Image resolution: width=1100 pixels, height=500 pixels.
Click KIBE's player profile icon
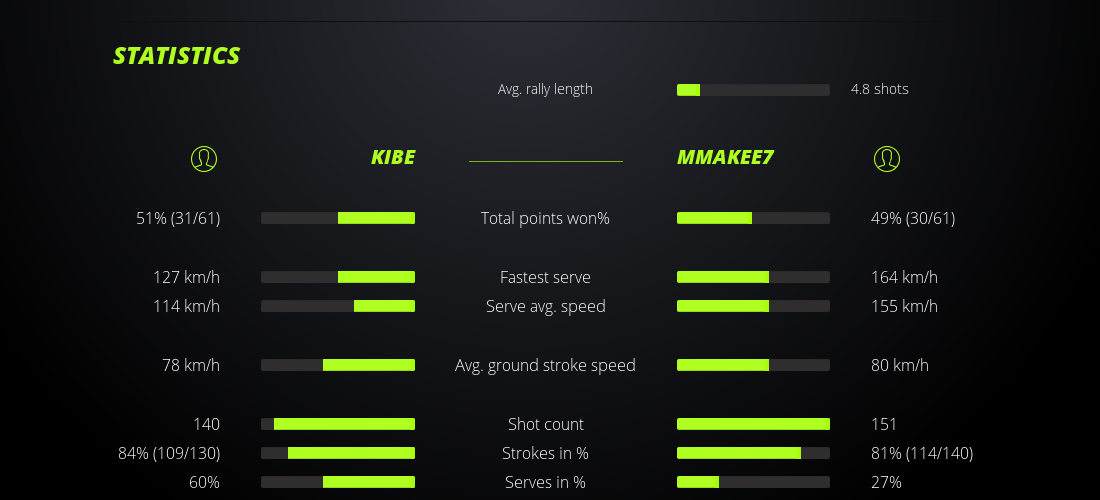(204, 158)
